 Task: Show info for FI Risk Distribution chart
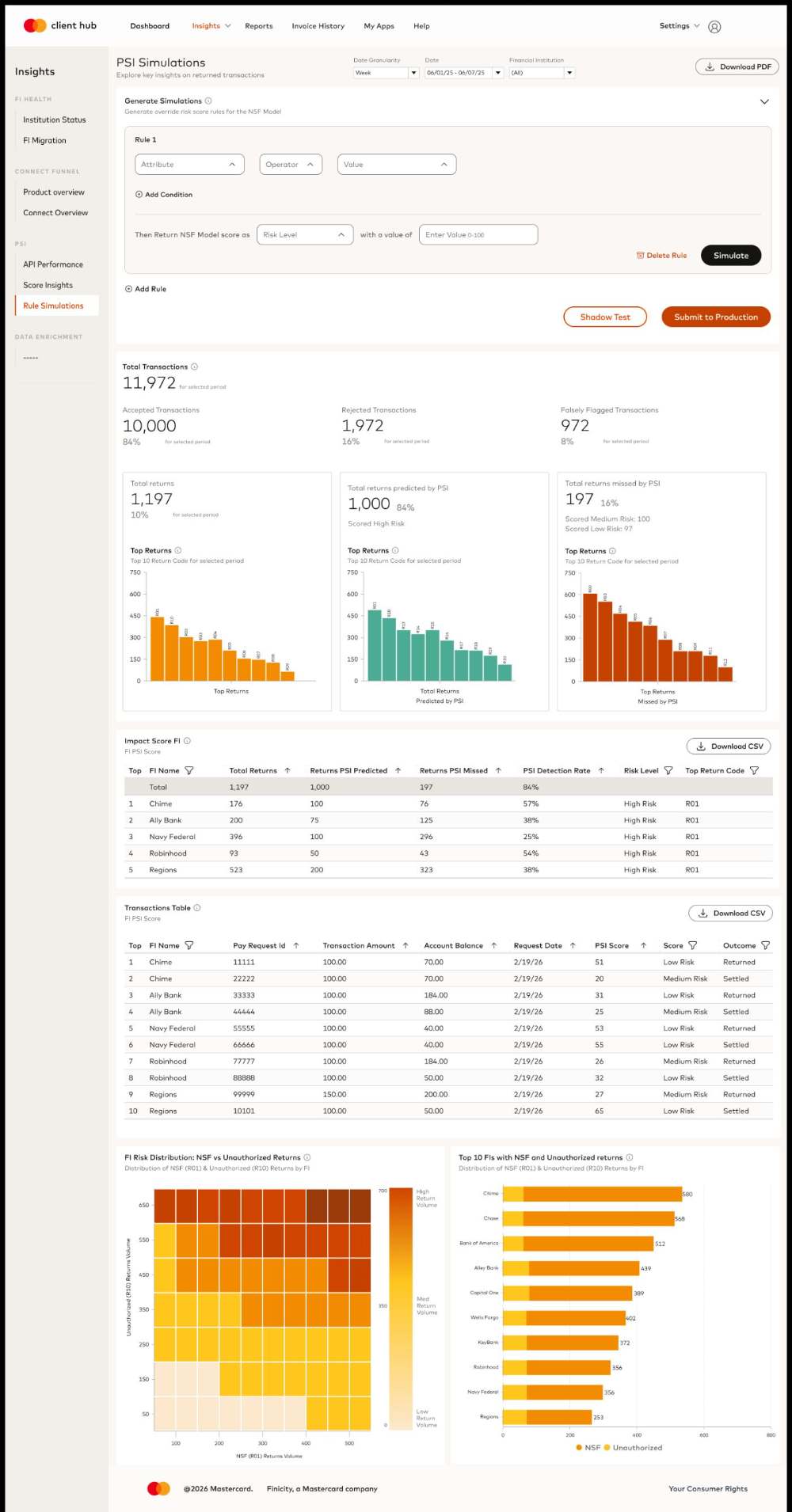[x=307, y=1157]
